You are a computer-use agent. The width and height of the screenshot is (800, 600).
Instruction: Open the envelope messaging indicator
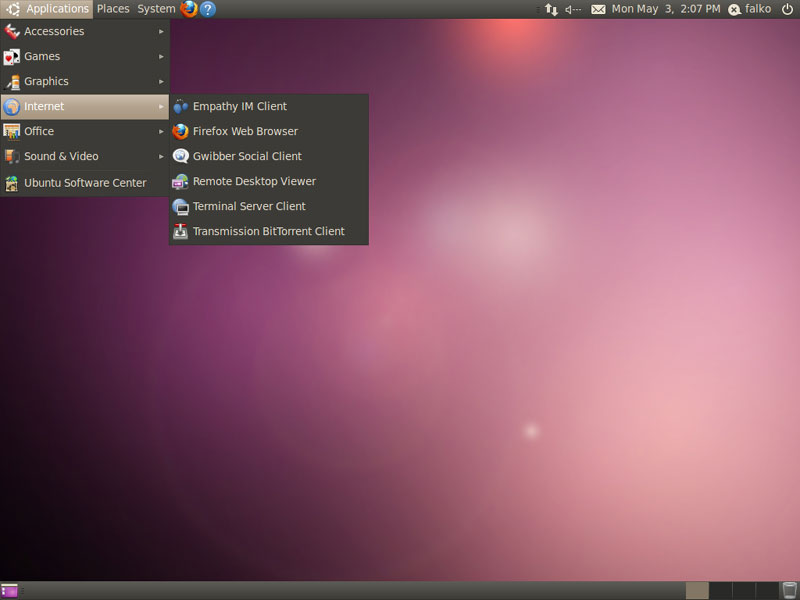coord(598,9)
